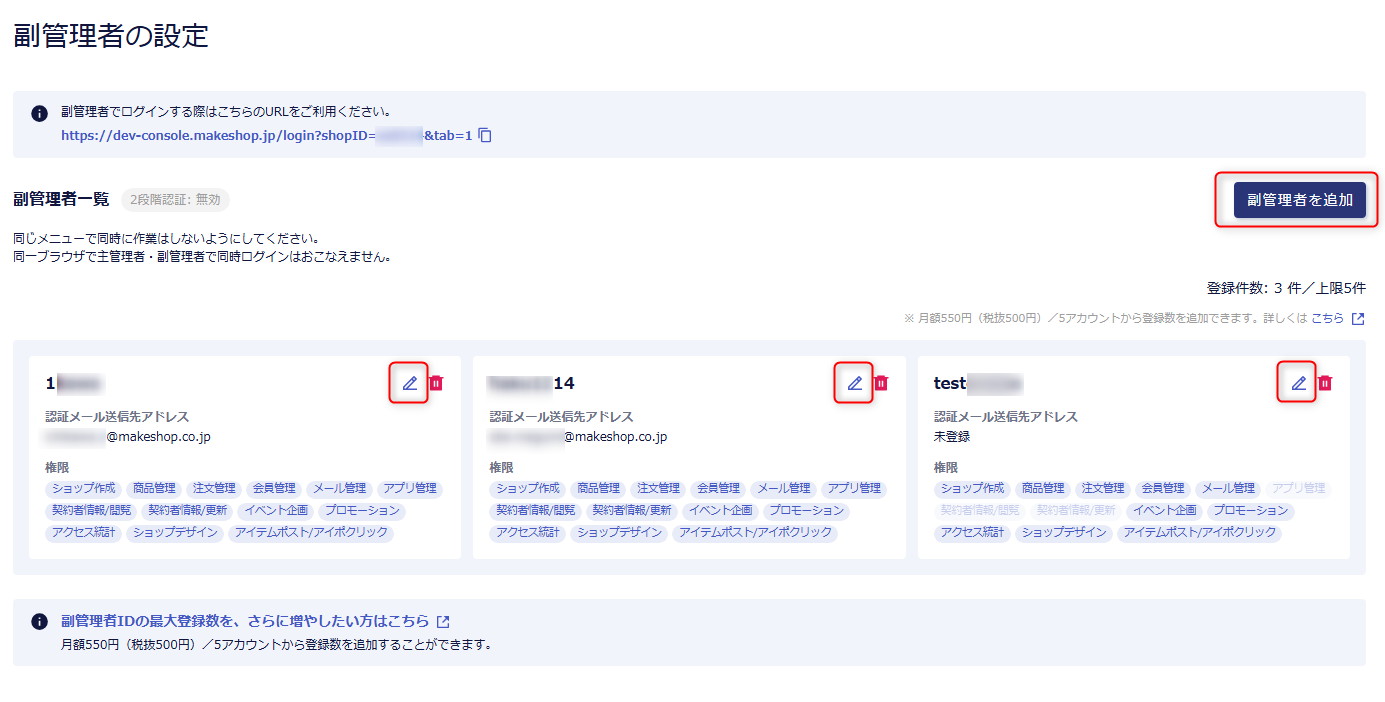Click the info icon in the bottom banner
The width and height of the screenshot is (1385, 702).
[x=39, y=621]
